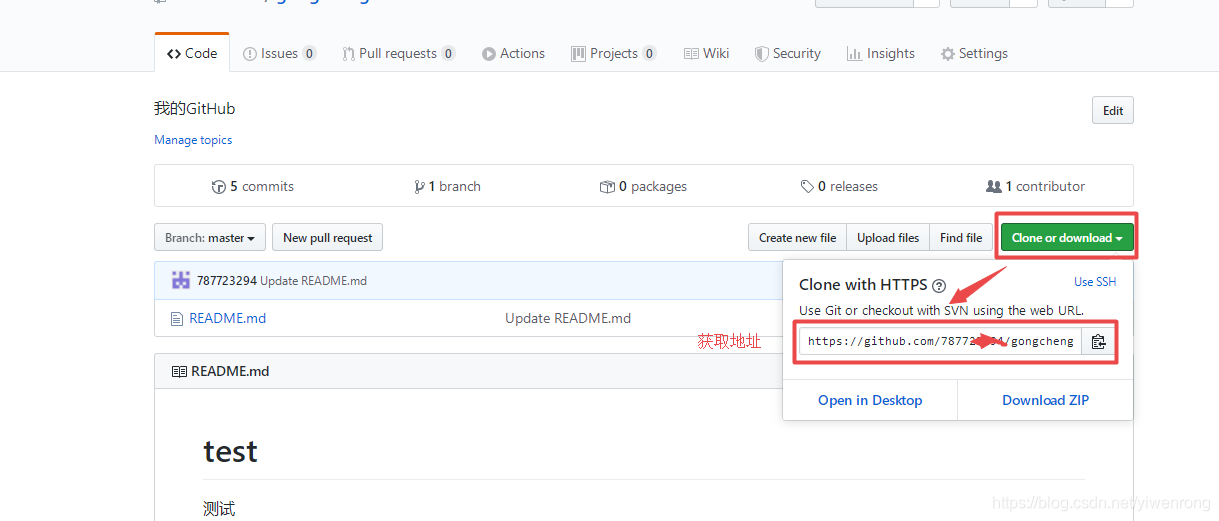The image size is (1219, 521).
Task: Click the Find file button
Action: pos(961,238)
